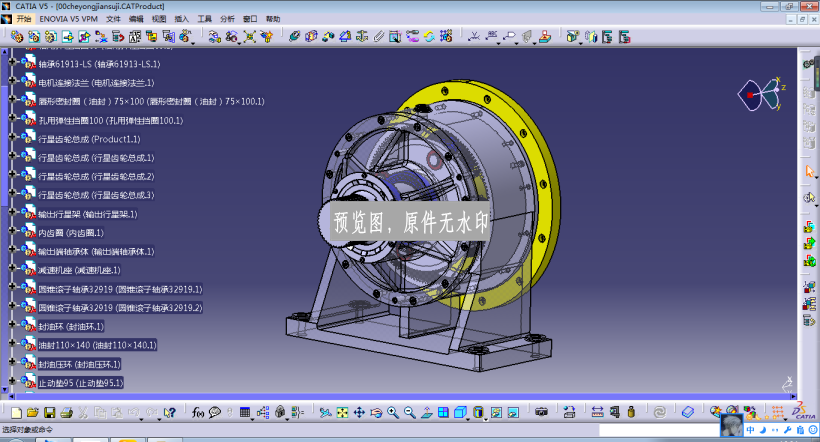Select 封油环 (封油环.1) in tree
Viewport: 820px width, 442px height.
pyautogui.click(x=71, y=326)
